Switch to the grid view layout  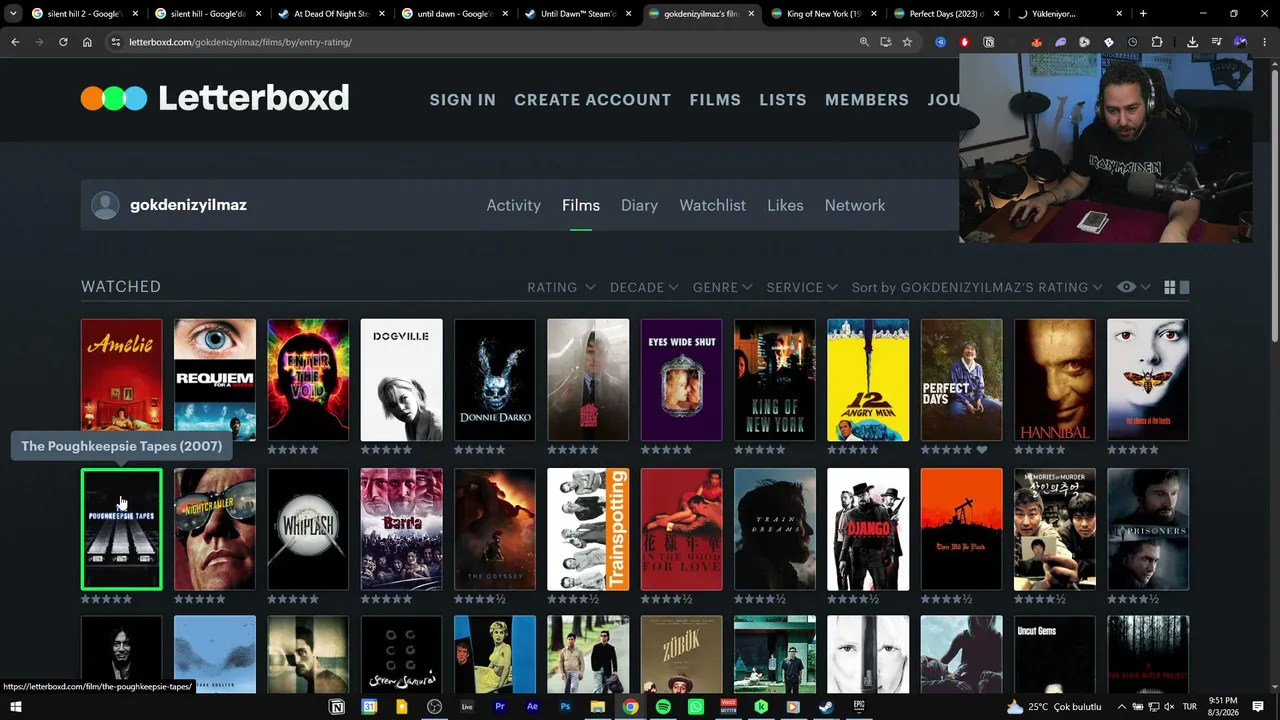pos(1170,287)
